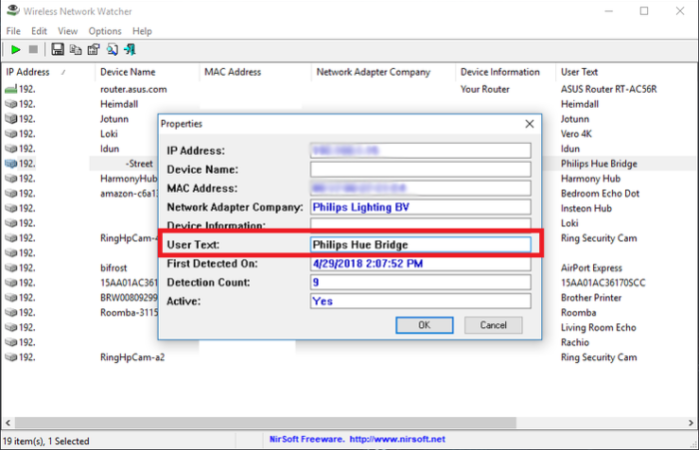Click the horizontal scrollbar left arrow
699x450 pixels.
pos(8,422)
